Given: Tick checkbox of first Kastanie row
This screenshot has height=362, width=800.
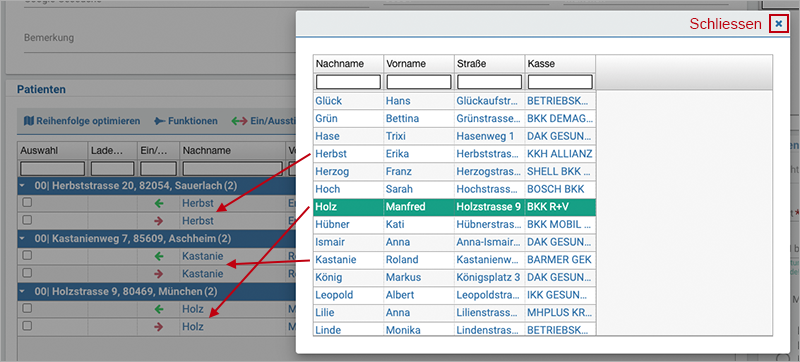Looking at the screenshot, I should (x=27, y=255).
